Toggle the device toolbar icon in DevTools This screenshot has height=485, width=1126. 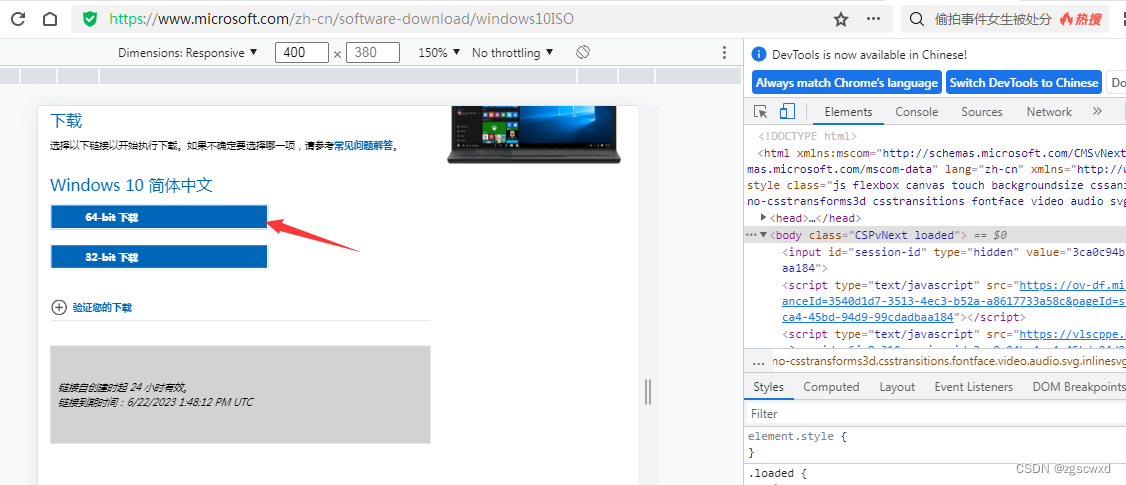(788, 111)
